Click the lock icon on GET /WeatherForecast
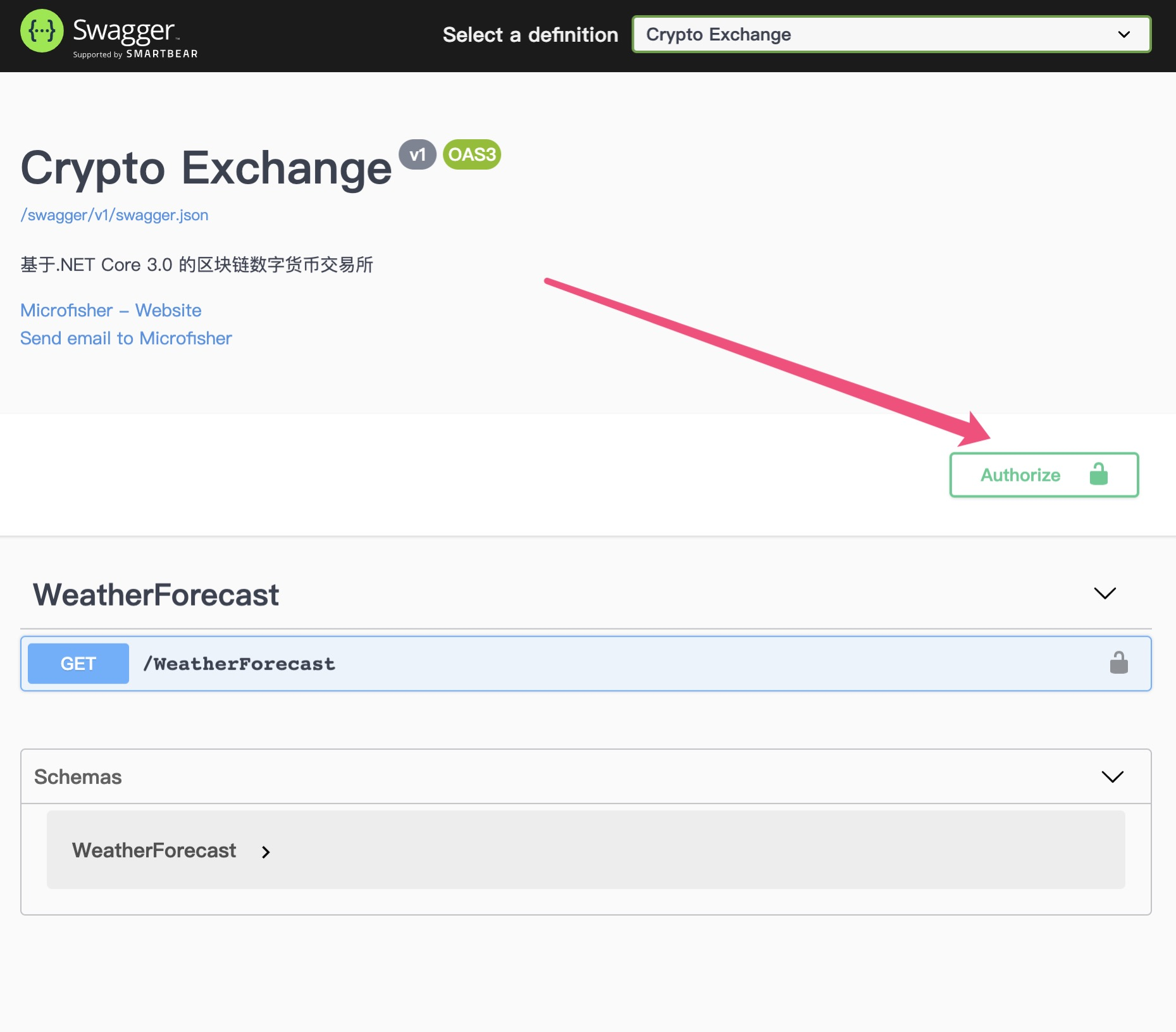 (x=1118, y=663)
